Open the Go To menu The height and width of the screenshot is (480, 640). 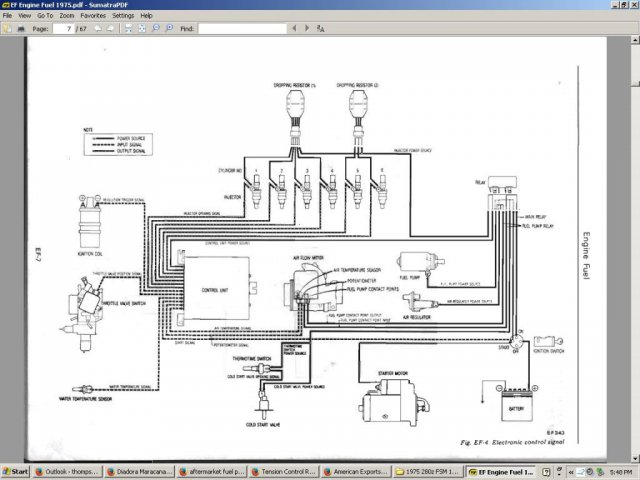coord(45,16)
